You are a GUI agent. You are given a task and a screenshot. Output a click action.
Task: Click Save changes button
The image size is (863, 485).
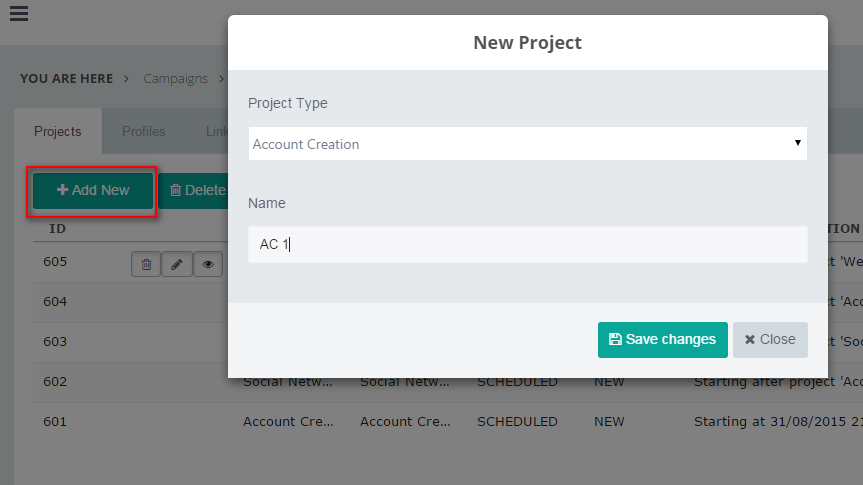click(x=663, y=340)
